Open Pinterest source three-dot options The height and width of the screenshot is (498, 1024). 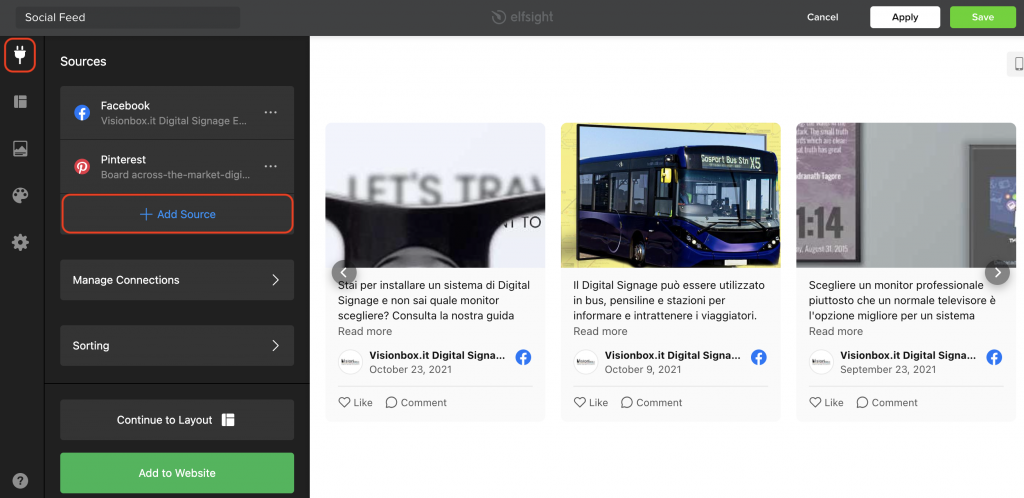tap(270, 166)
